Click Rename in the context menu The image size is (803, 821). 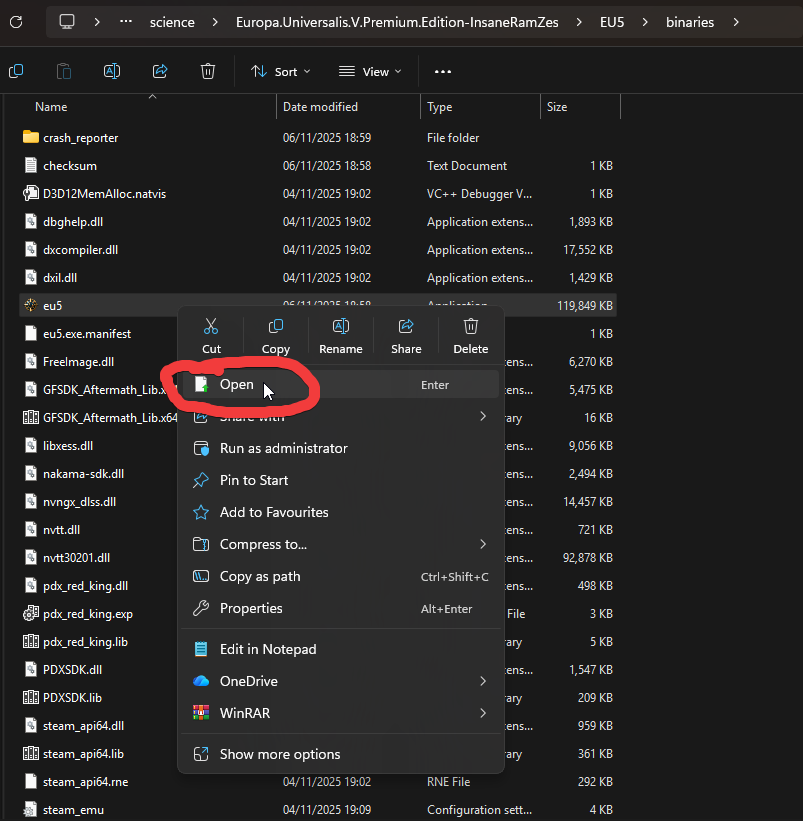[341, 336]
